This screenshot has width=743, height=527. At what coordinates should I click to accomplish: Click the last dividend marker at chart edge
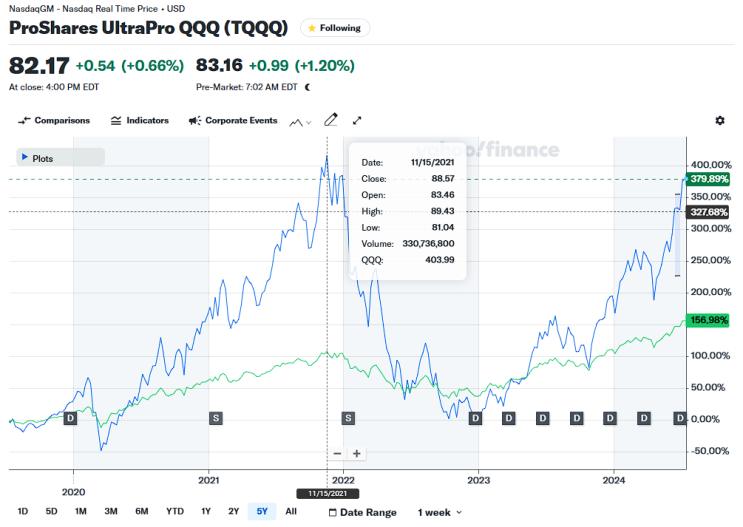(680, 418)
